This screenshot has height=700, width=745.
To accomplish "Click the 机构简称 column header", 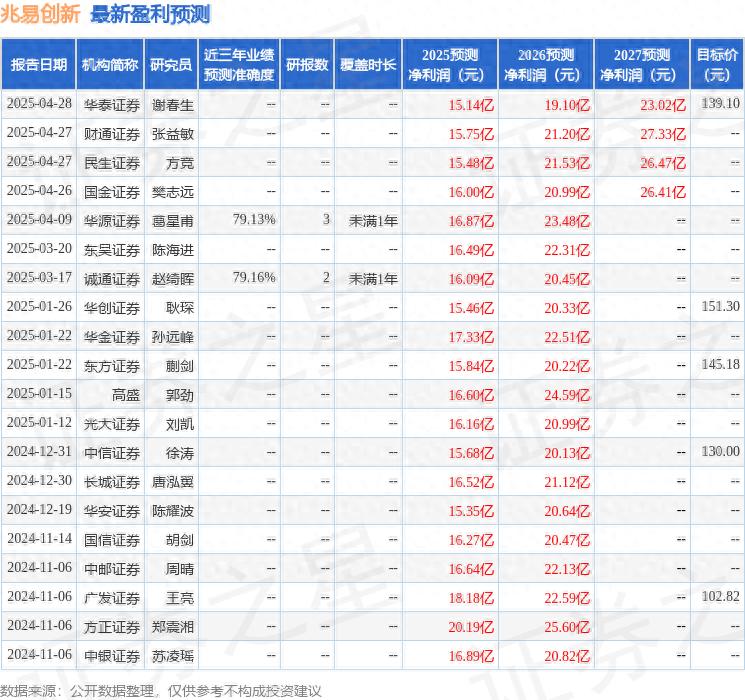I will point(109,65).
